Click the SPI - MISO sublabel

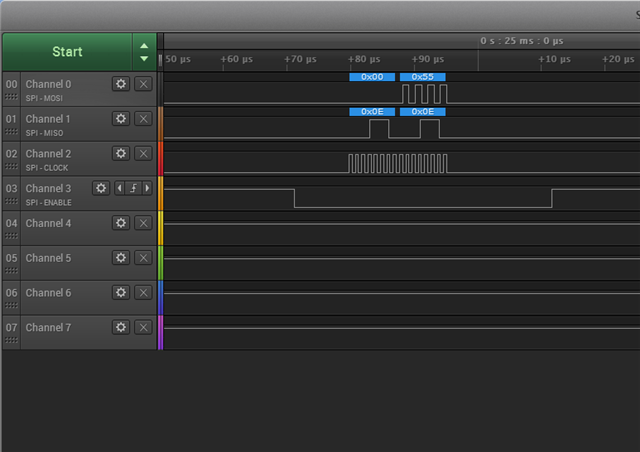pos(44,133)
